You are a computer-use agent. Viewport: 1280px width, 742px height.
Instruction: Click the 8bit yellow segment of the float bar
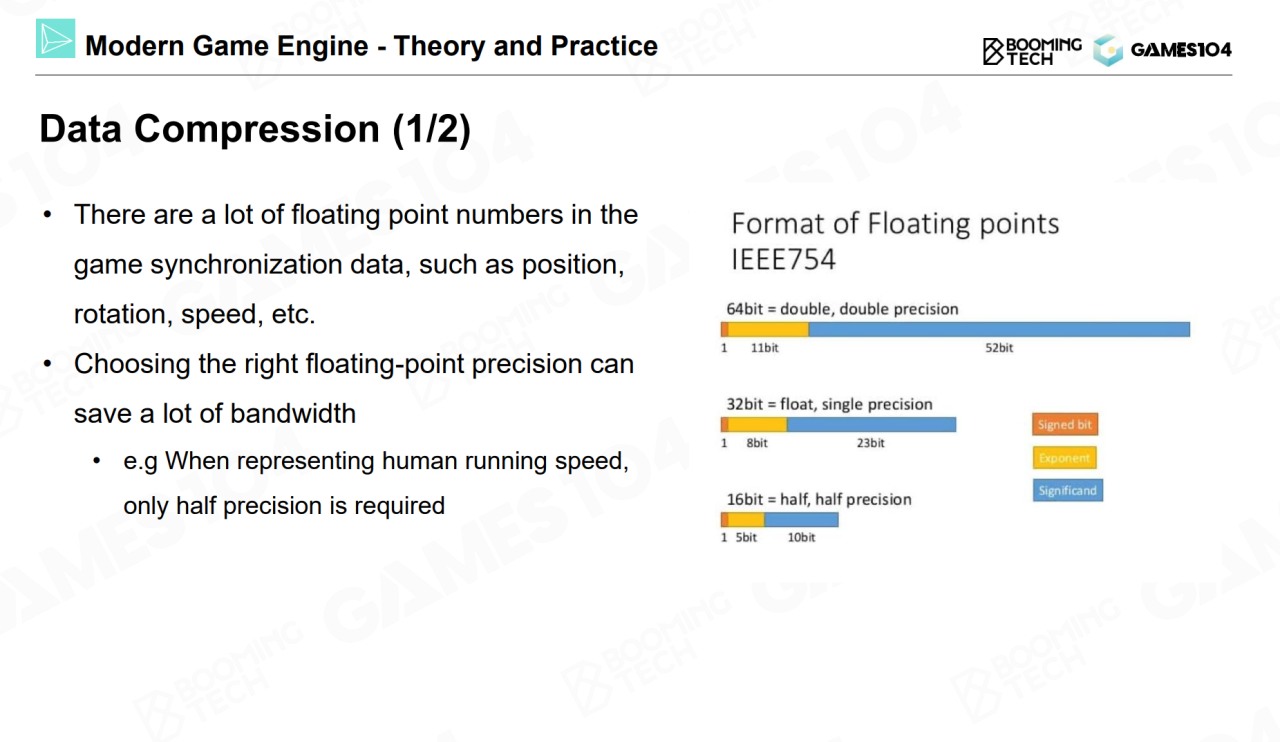click(757, 425)
